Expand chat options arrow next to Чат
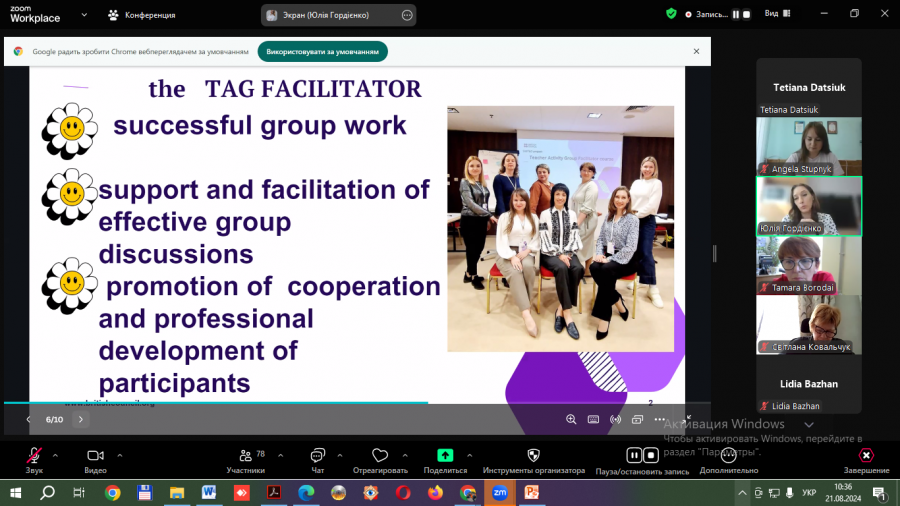Screen dimensions: 900x506 coord(340,456)
